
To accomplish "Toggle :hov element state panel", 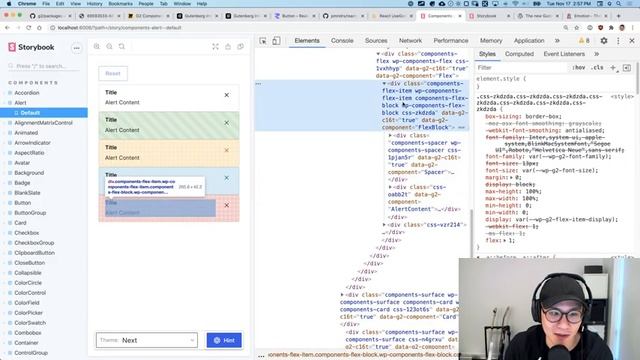I will pyautogui.click(x=578, y=68).
